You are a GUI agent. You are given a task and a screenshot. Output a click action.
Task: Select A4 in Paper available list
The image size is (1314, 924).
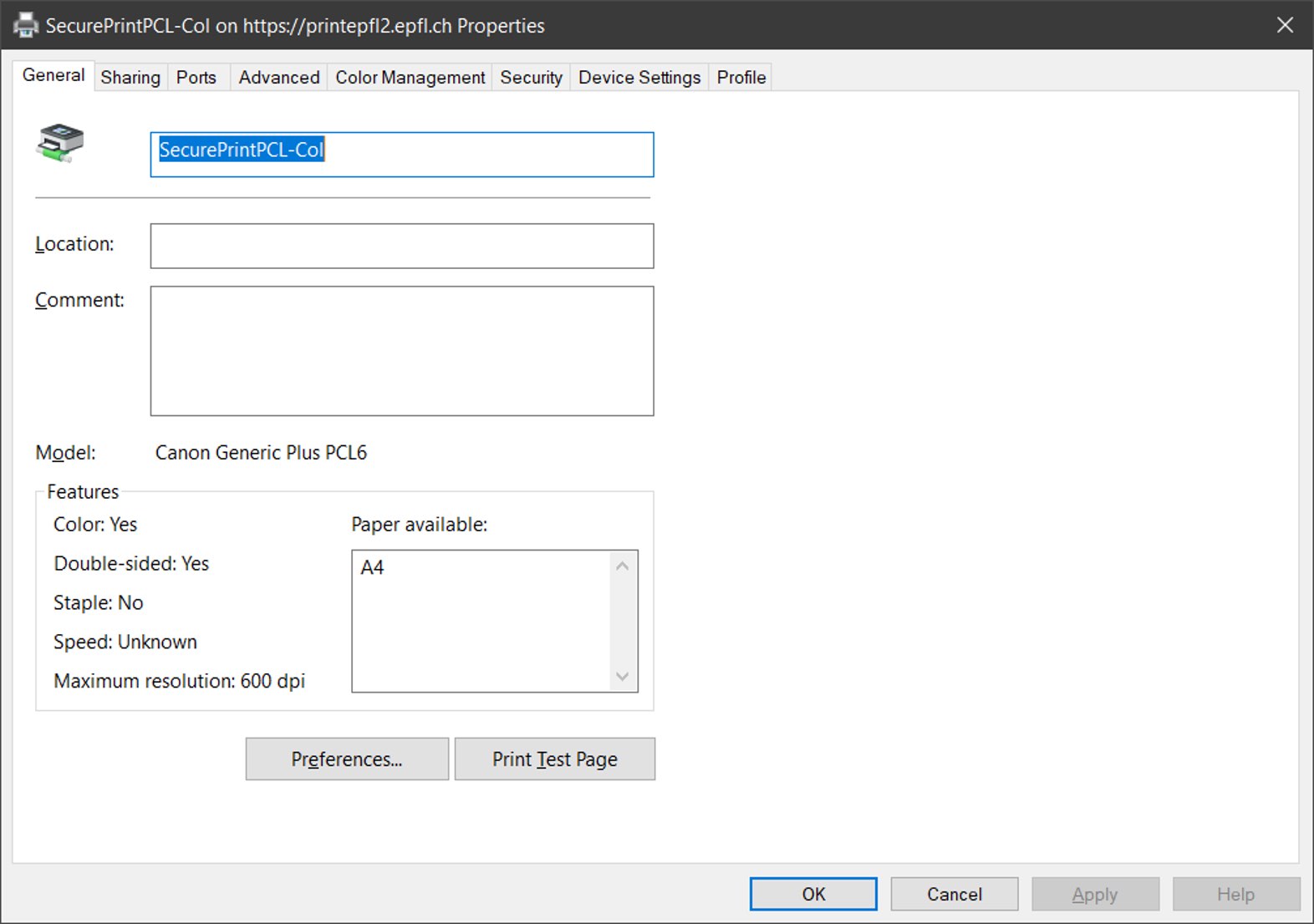click(373, 568)
